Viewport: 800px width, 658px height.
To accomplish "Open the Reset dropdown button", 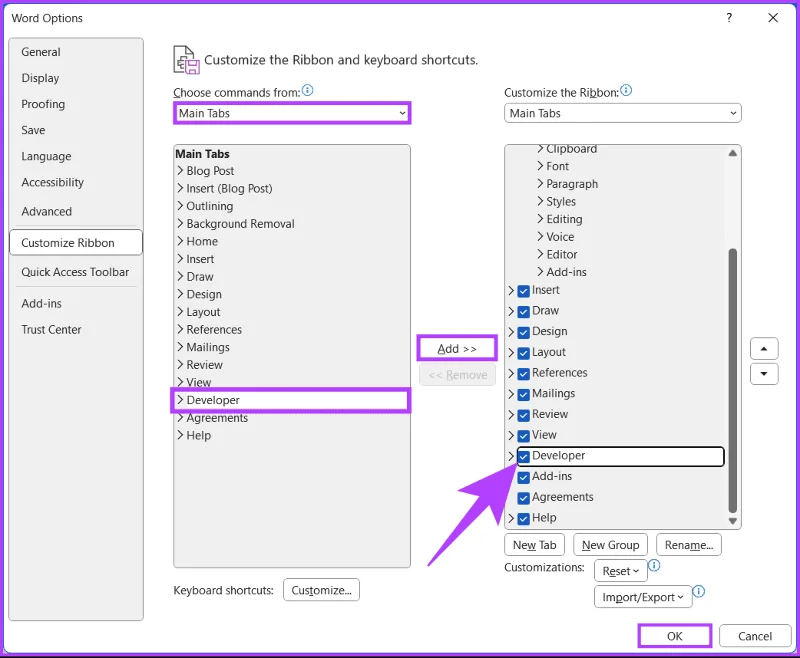I will (x=620, y=571).
